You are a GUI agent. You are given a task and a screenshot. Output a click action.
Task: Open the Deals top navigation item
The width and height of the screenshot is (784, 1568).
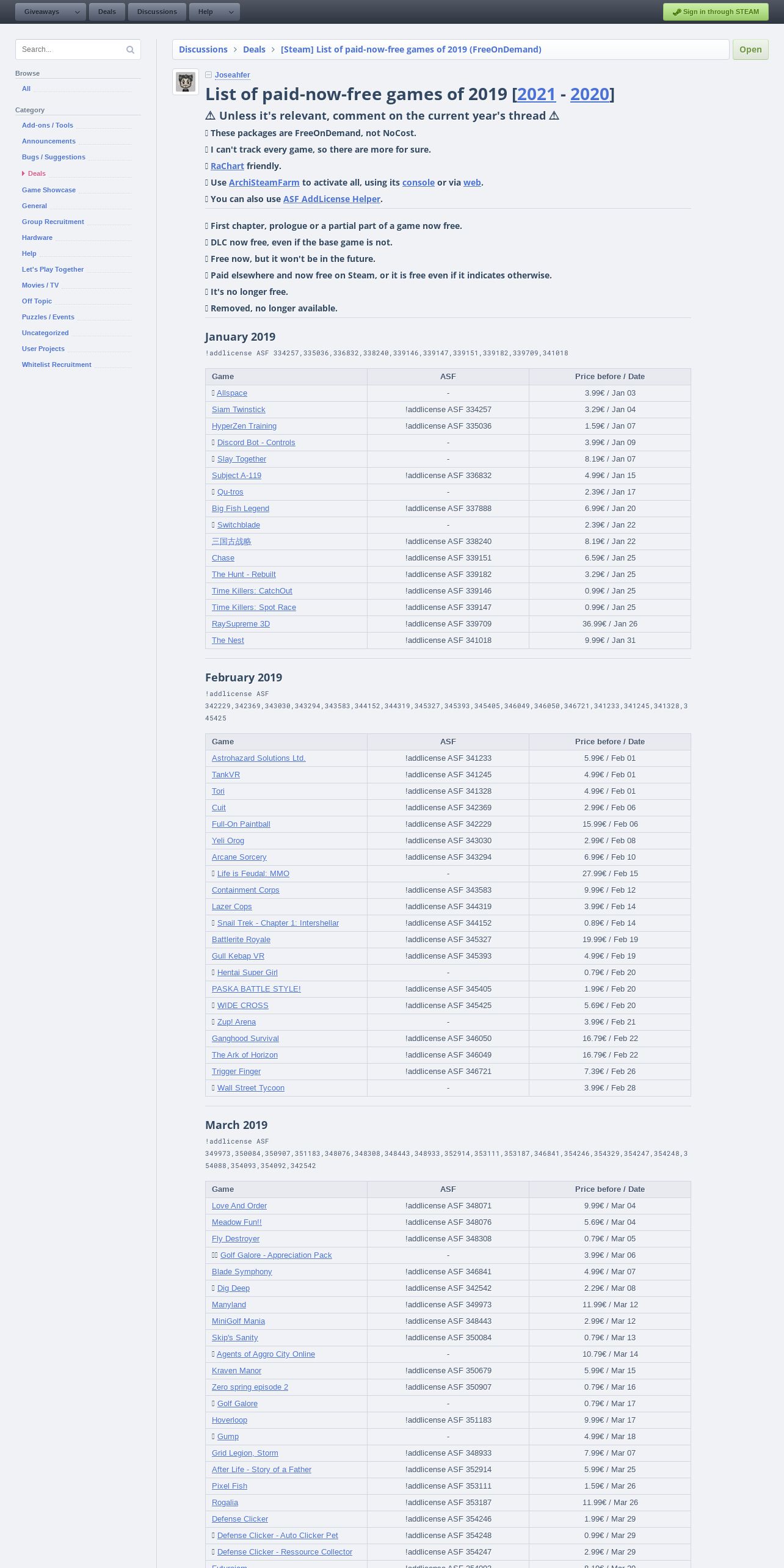tap(107, 12)
